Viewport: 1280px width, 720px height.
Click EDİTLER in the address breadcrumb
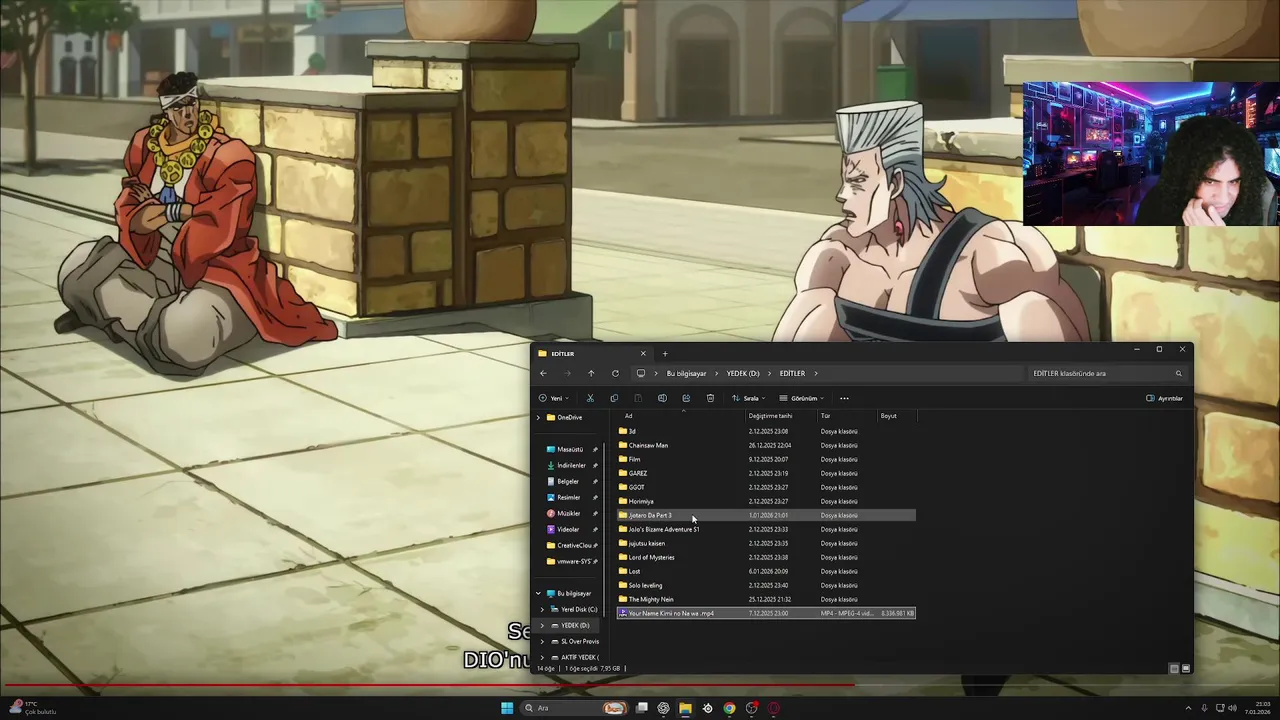pyautogui.click(x=792, y=373)
